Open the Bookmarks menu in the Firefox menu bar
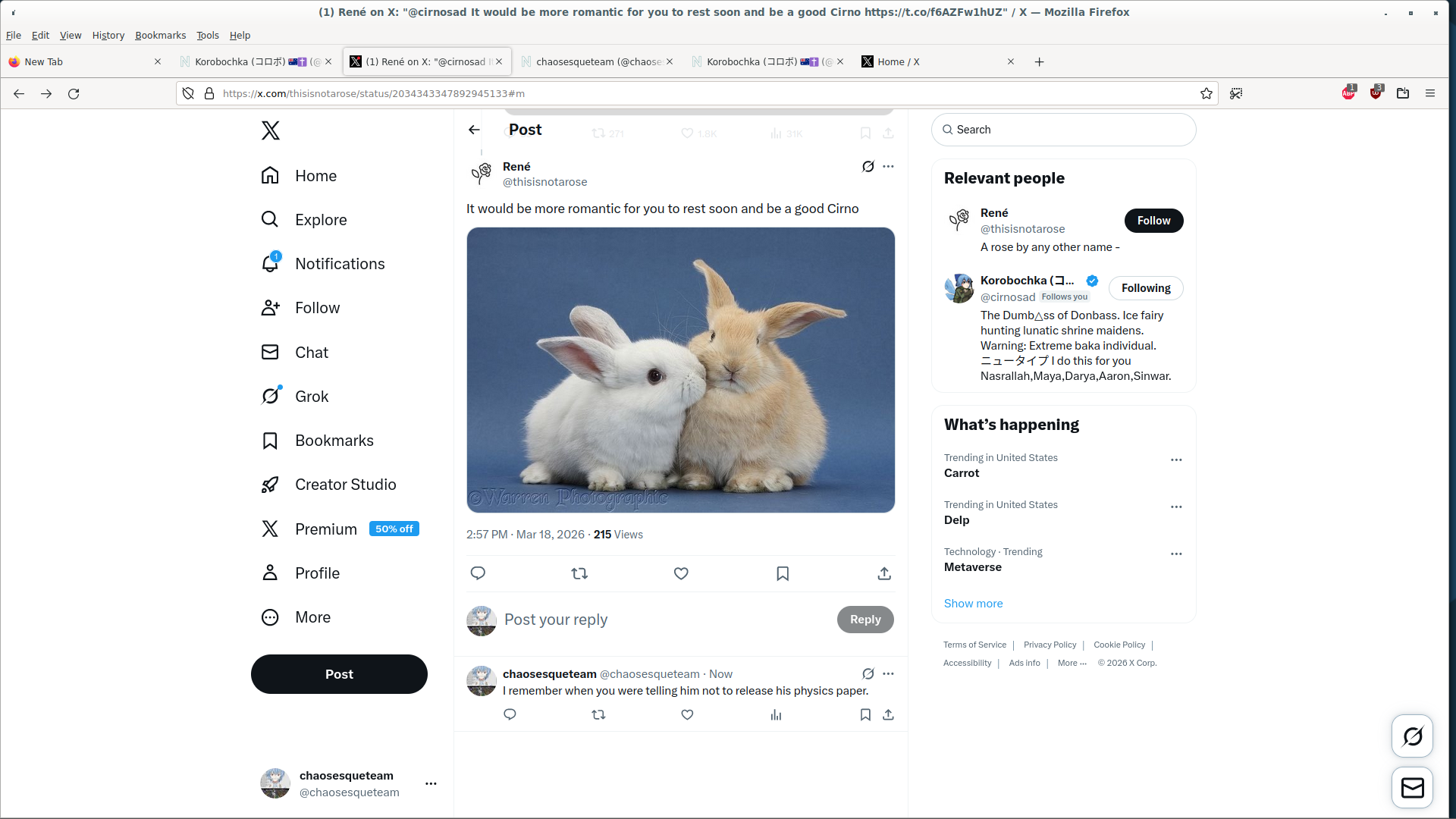 160,36
